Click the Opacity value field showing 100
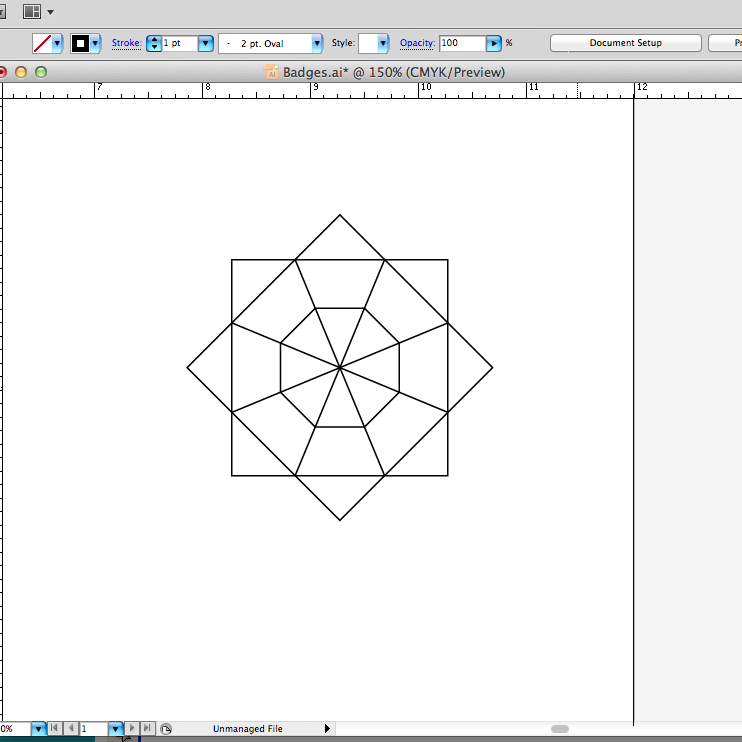Viewport: 742px width, 742px height. 462,43
